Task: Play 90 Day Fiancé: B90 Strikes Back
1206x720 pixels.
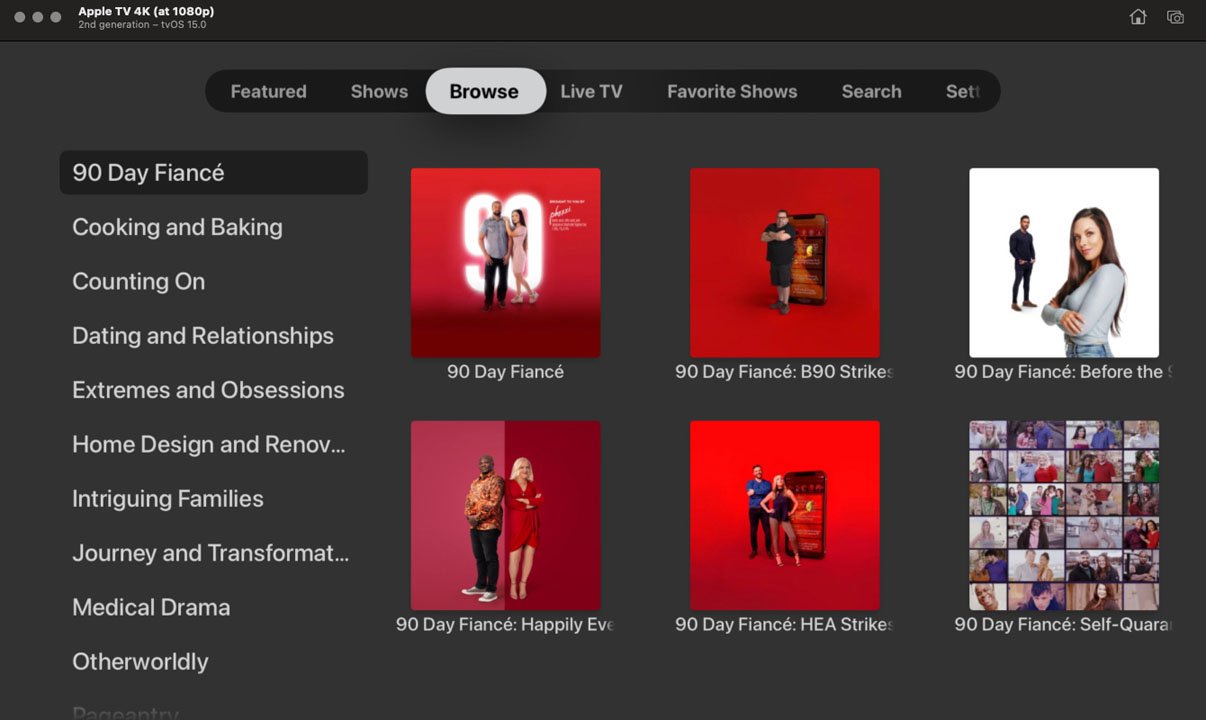Action: [x=785, y=262]
